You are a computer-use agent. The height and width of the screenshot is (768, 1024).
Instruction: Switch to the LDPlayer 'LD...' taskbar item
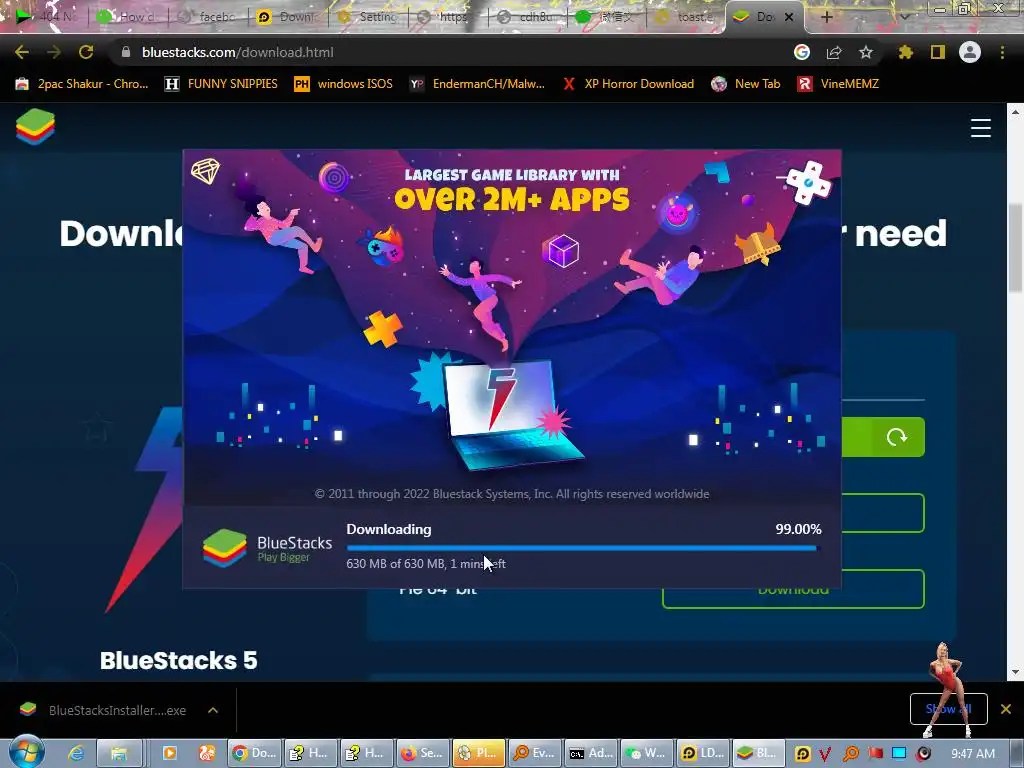[x=702, y=754]
